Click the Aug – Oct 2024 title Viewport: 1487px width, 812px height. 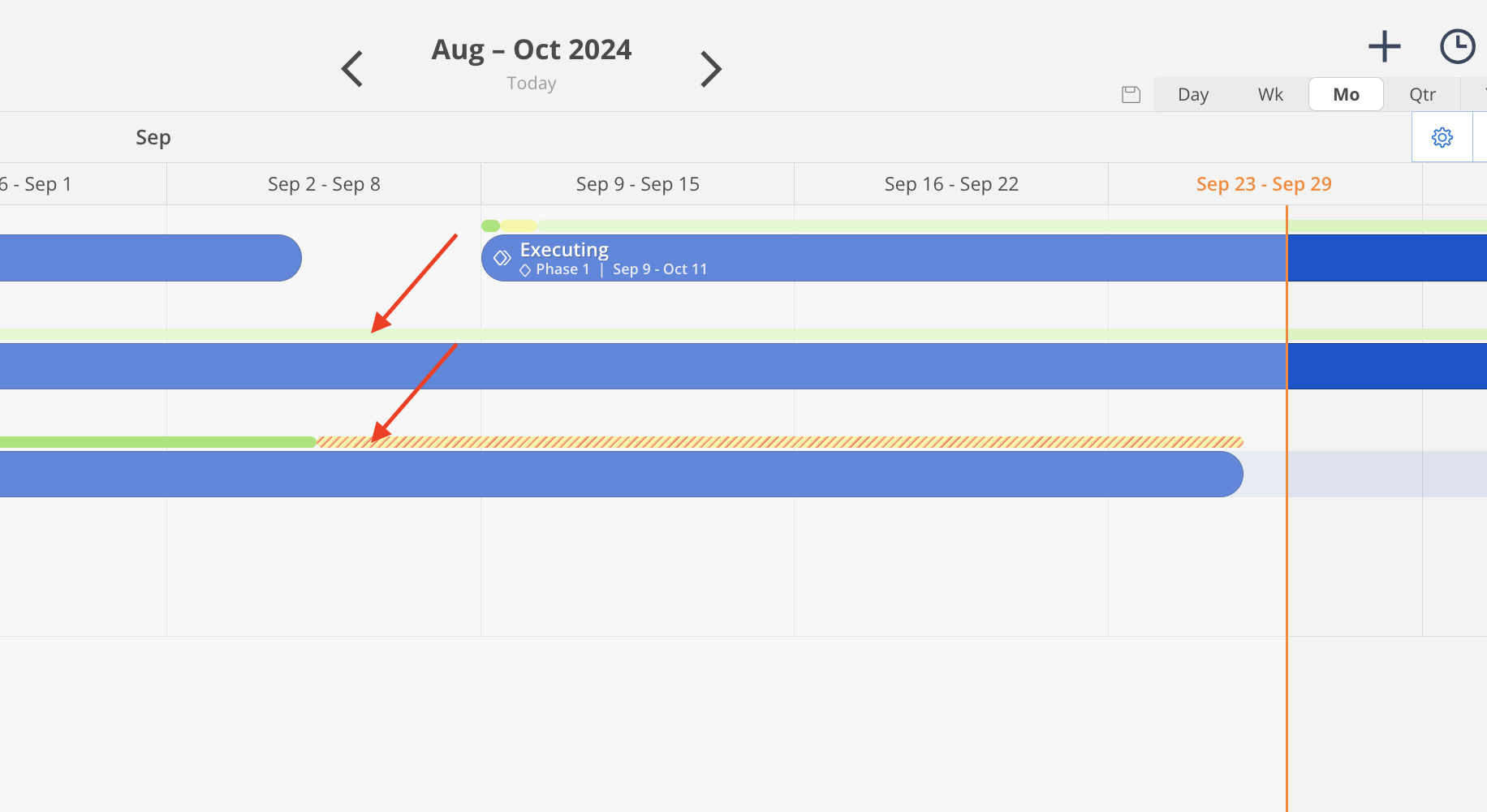[x=532, y=49]
